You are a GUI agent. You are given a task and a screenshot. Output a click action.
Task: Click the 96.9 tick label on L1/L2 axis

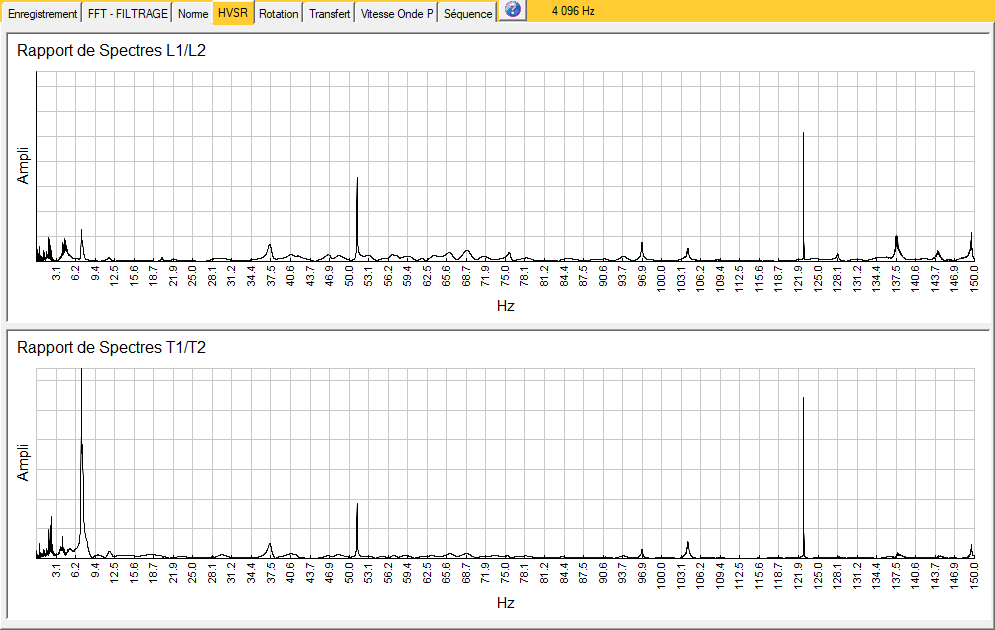[x=642, y=276]
